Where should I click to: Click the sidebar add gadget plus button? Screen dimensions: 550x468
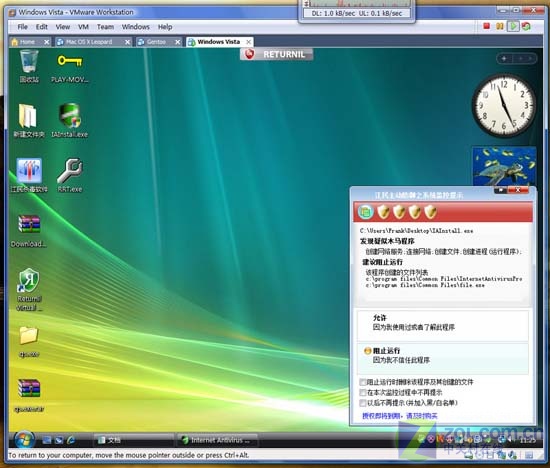click(x=504, y=59)
